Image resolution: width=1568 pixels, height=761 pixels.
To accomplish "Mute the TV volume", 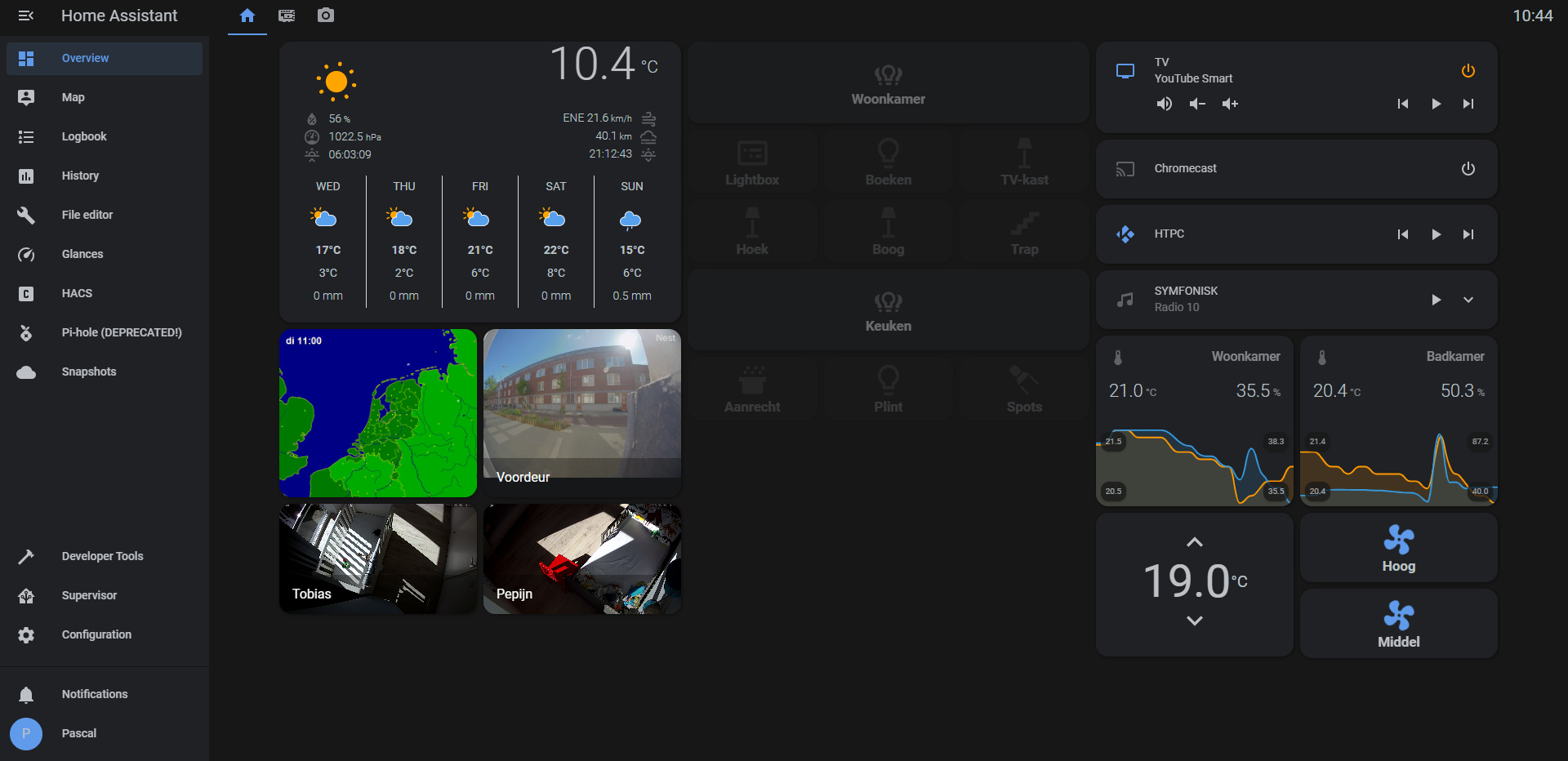I will click(x=1165, y=104).
